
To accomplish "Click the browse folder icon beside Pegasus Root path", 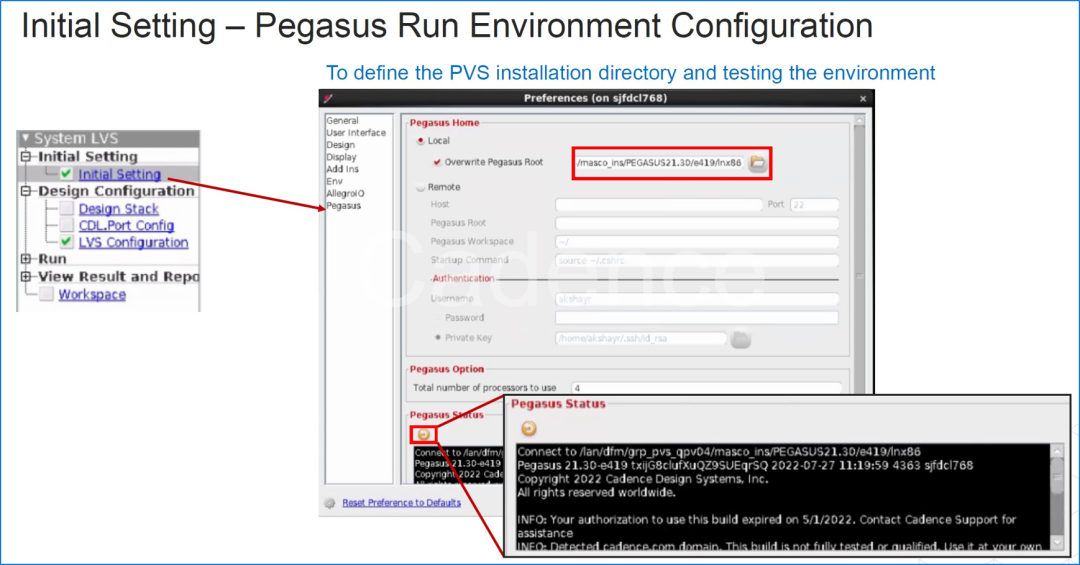I will click(758, 163).
